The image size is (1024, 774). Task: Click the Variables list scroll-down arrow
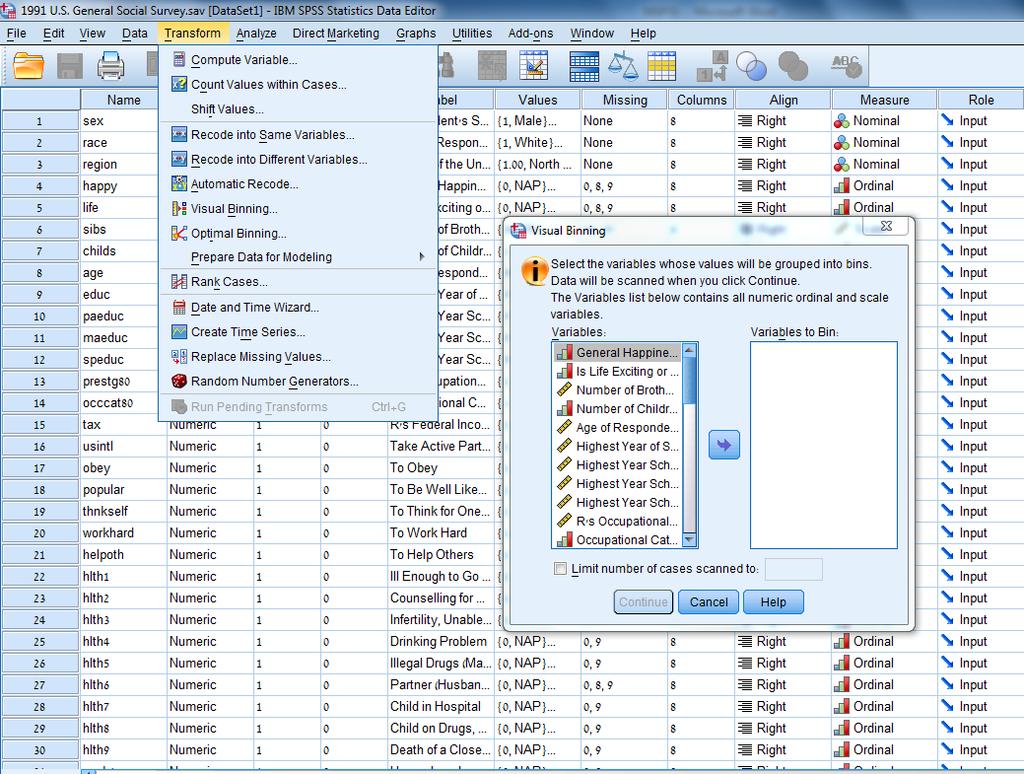689,540
